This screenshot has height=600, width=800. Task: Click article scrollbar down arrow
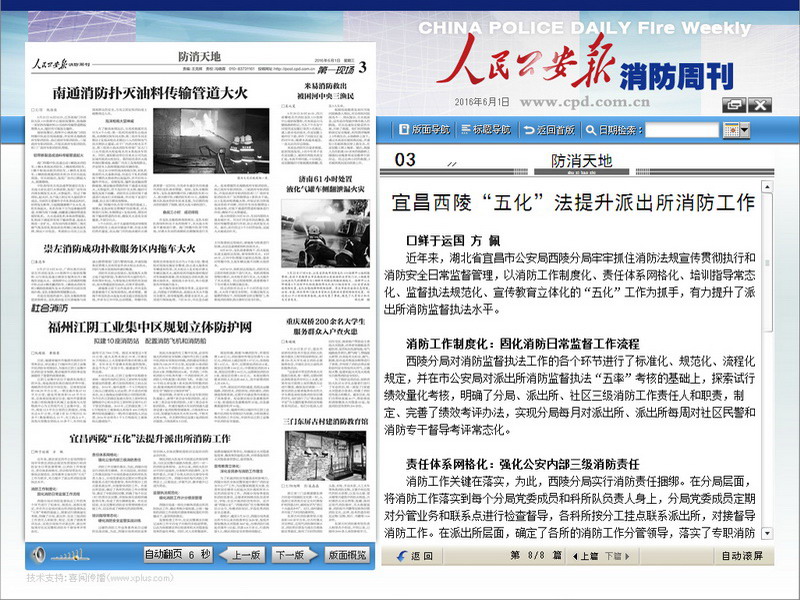767,534
